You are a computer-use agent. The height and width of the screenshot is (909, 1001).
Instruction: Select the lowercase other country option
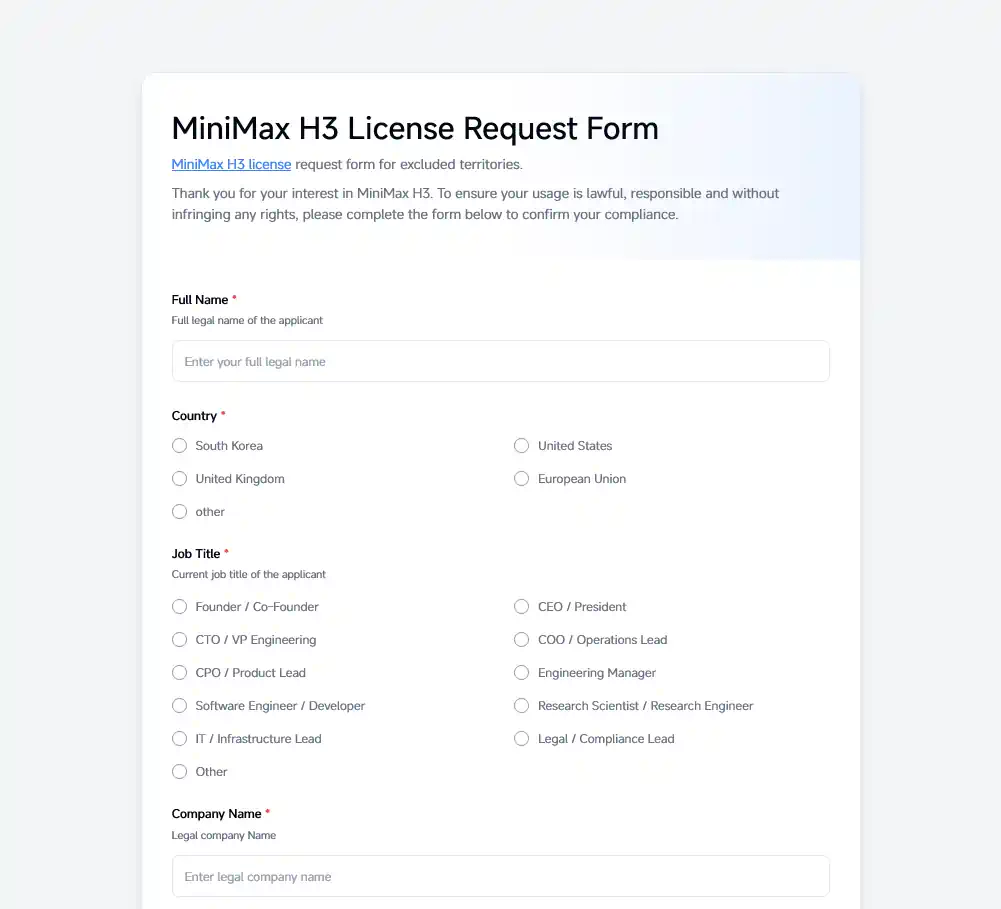tap(179, 512)
